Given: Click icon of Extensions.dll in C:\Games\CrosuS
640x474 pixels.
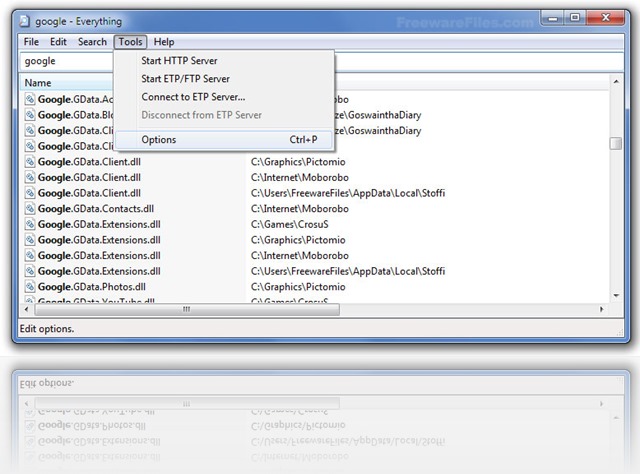Looking at the screenshot, I should [x=30, y=224].
